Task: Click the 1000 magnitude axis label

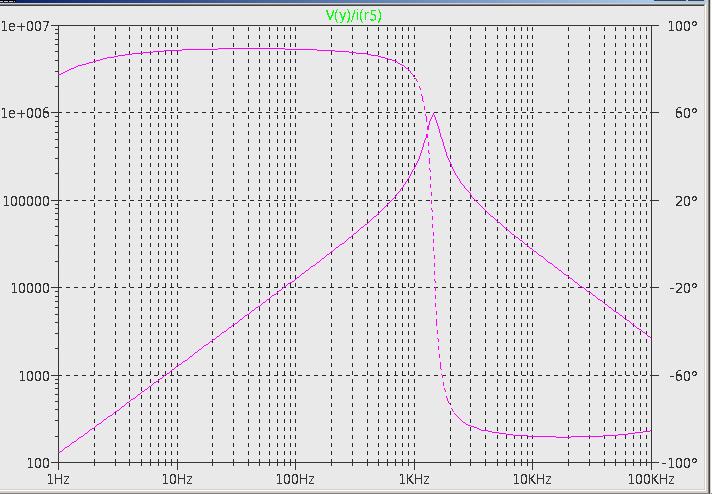Action: click(34, 376)
